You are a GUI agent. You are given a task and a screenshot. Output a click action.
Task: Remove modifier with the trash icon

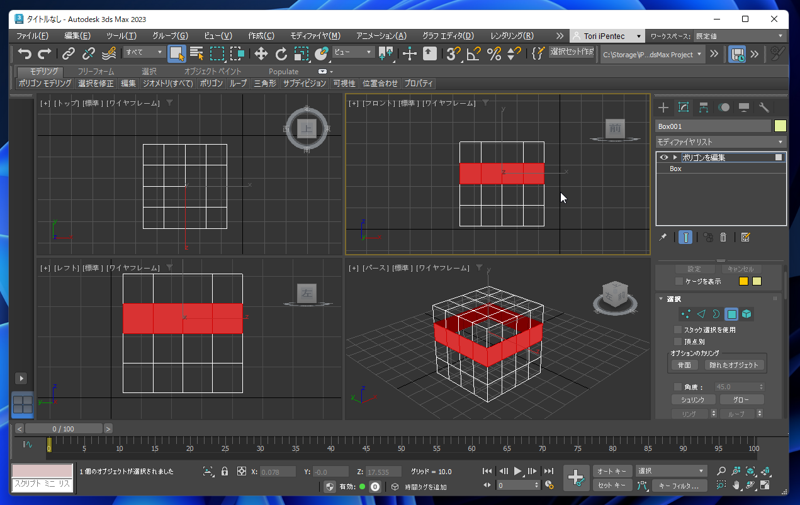723,237
